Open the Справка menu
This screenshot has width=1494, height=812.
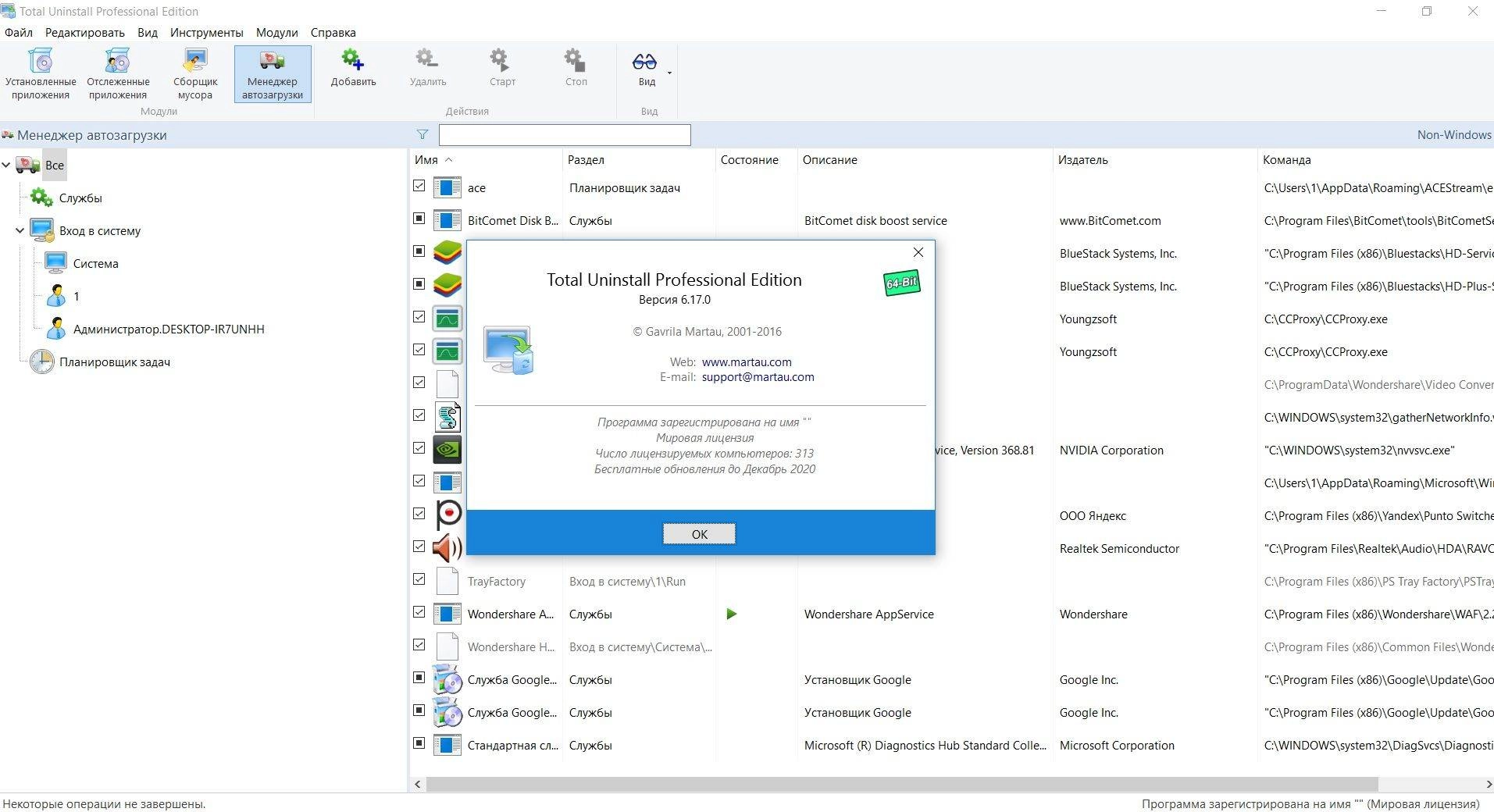pos(333,32)
